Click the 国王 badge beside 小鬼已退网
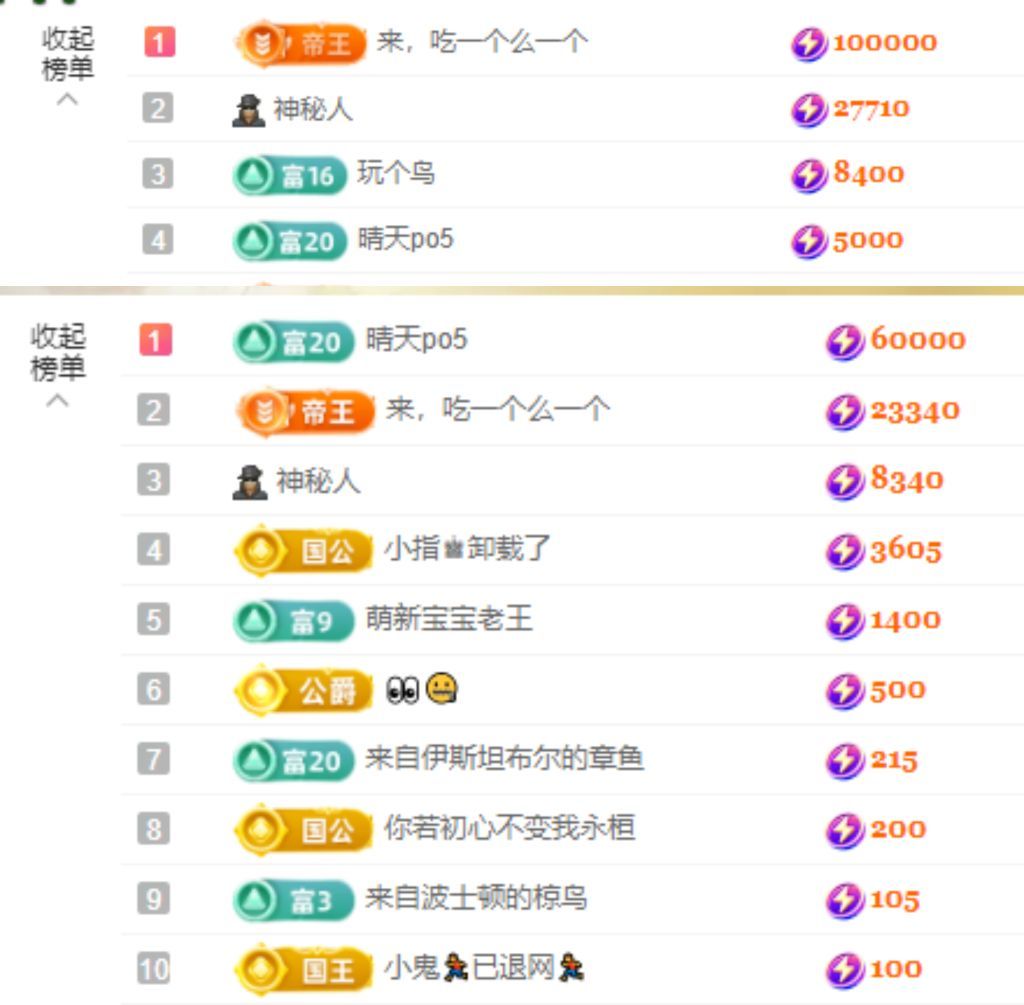 click(304, 970)
